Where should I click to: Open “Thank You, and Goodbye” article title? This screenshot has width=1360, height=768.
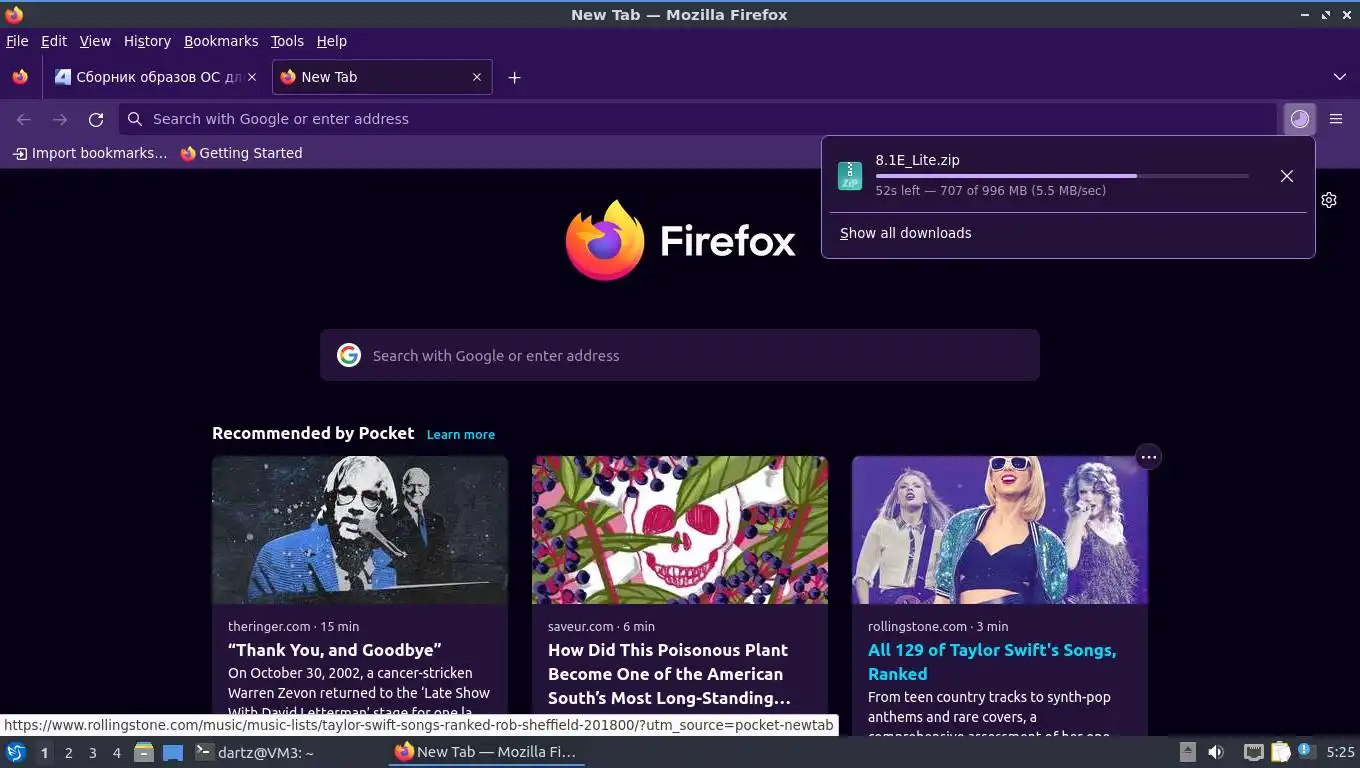click(x=335, y=650)
